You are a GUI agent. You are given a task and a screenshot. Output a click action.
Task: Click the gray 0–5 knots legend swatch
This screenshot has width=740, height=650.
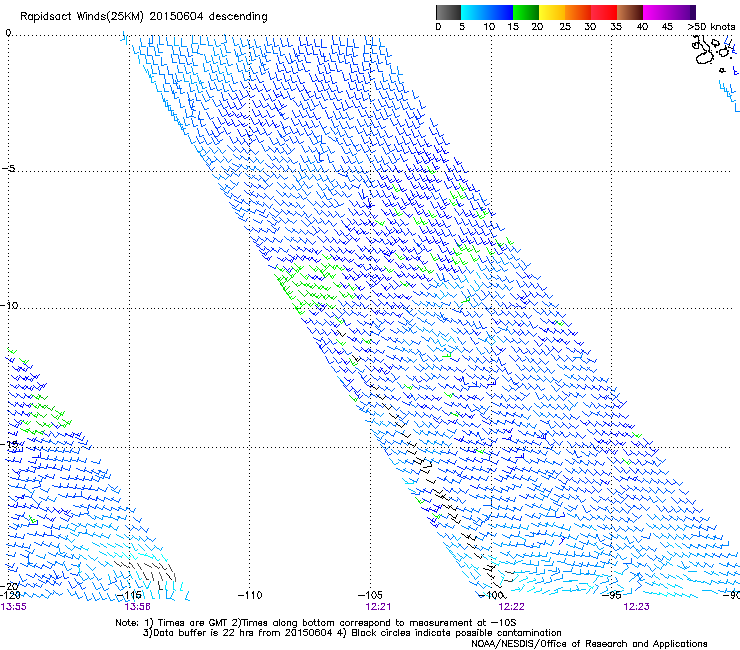click(448, 12)
